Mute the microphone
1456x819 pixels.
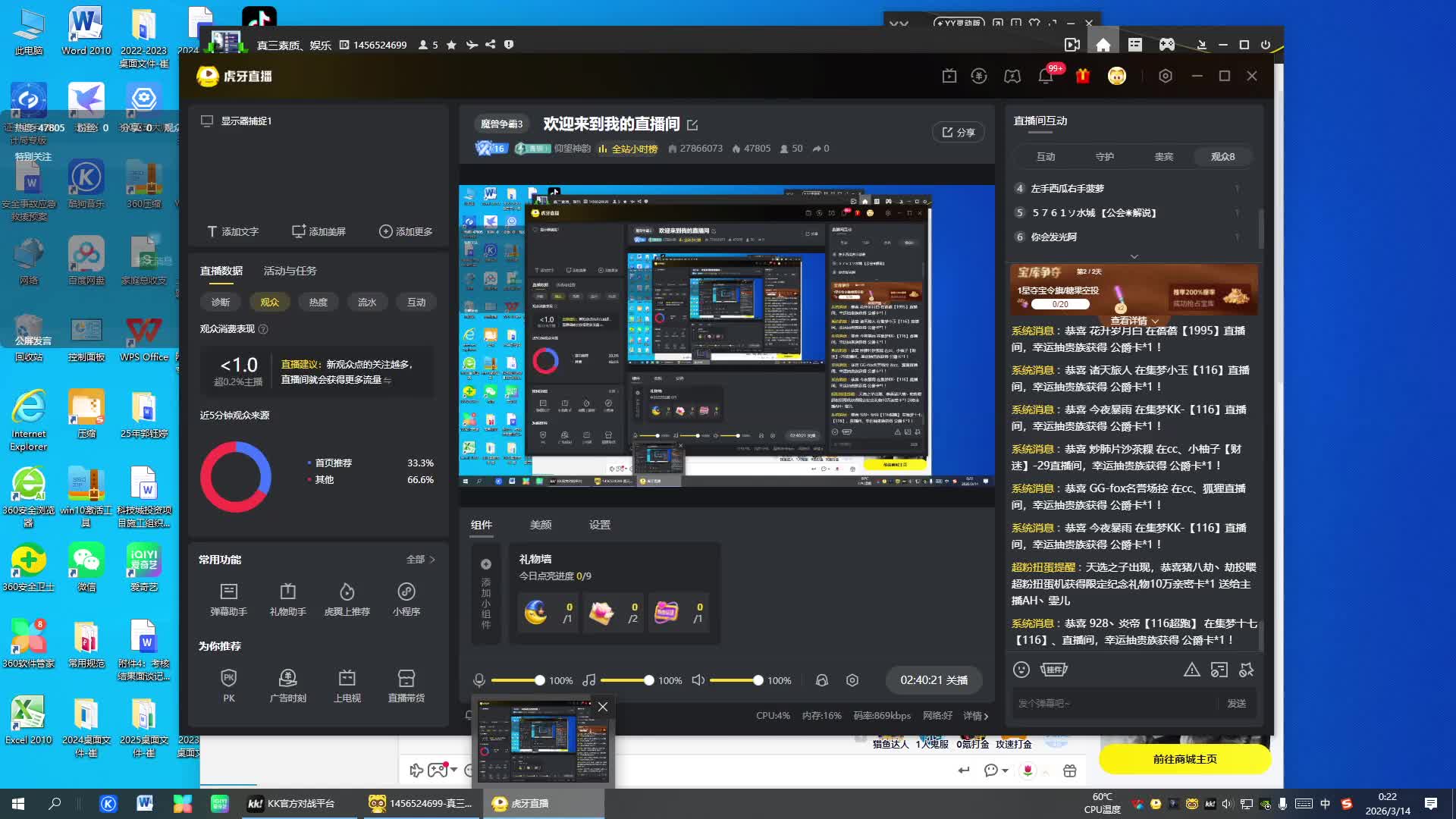point(479,680)
